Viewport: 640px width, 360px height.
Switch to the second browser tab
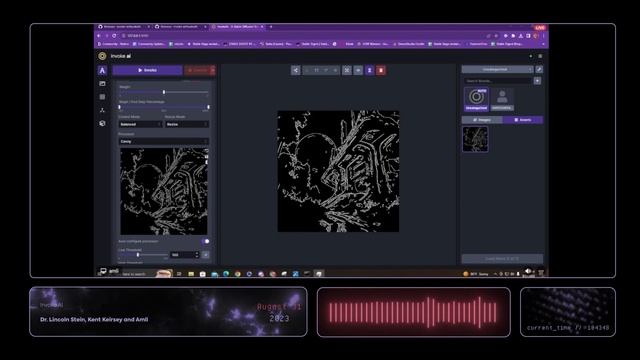coord(180,27)
